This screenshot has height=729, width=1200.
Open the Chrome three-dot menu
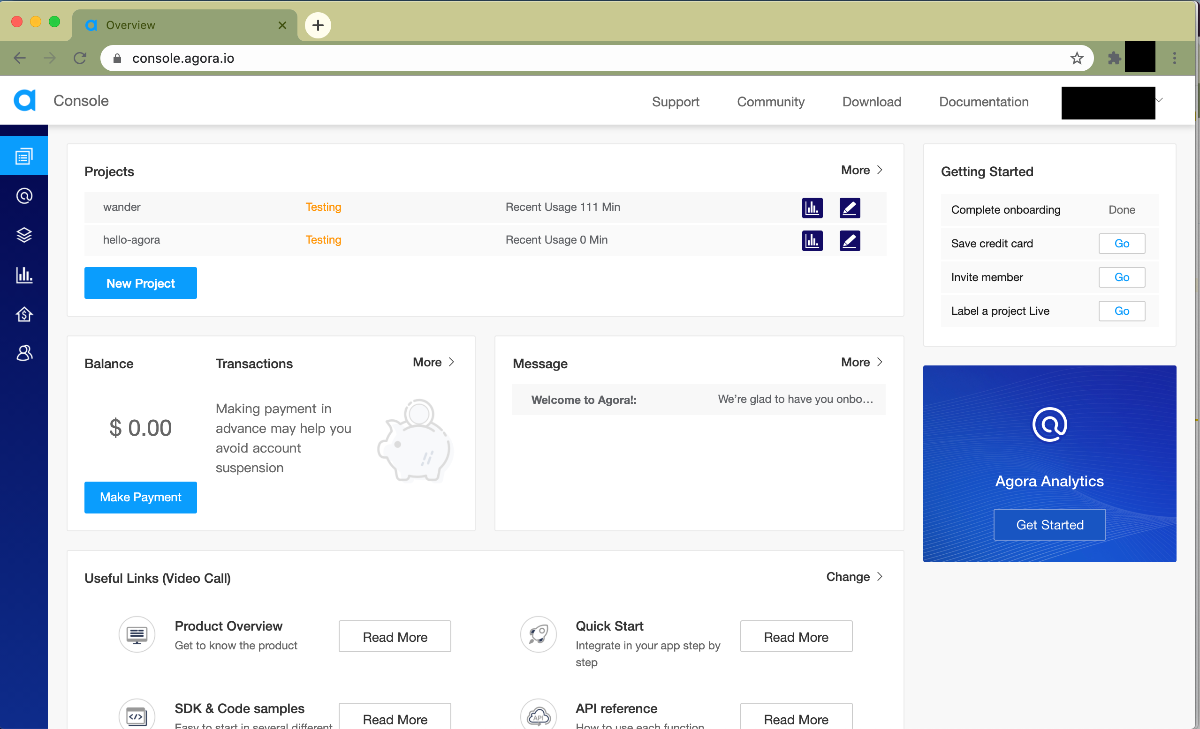tap(1175, 58)
